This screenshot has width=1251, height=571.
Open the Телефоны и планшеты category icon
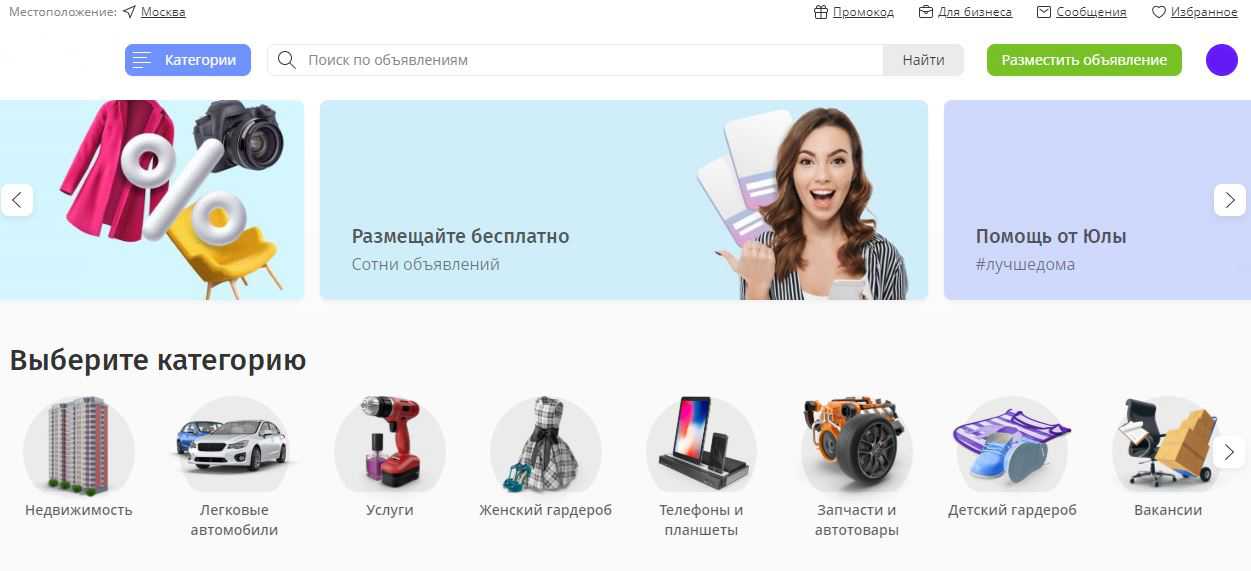click(701, 445)
